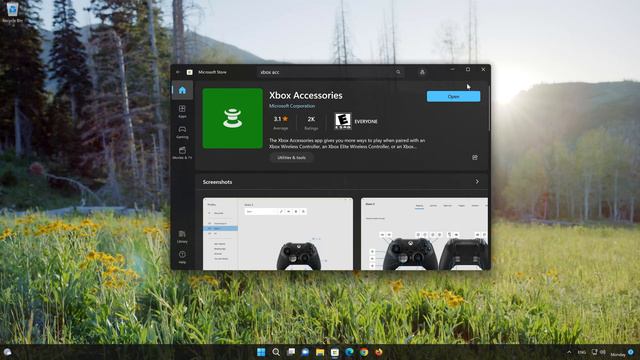Select the Recycle Bin desktop icon
Image resolution: width=640 pixels, height=360 pixels.
coord(13,13)
